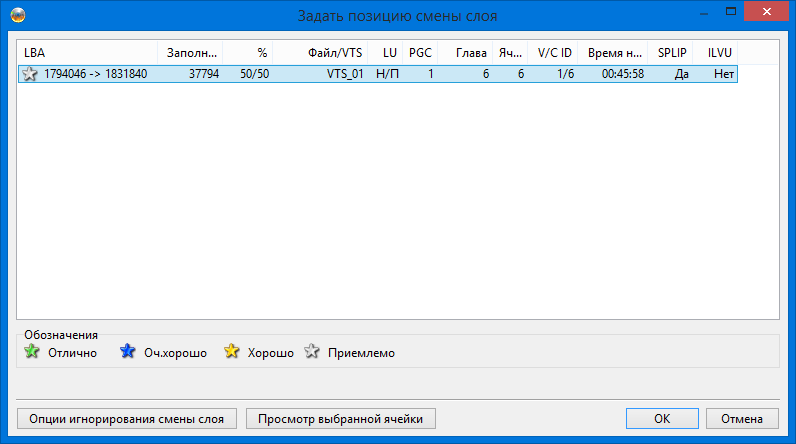The width and height of the screenshot is (796, 444).
Task: Click the Нет ILVU cell
Action: (724, 74)
